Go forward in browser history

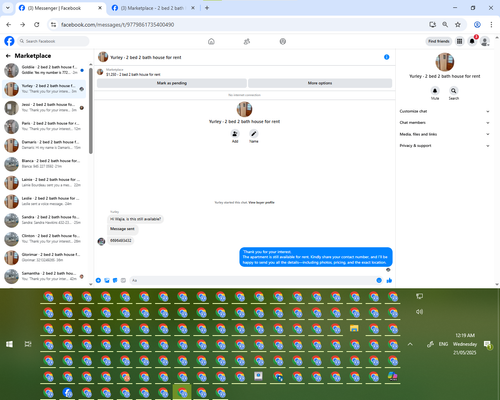tap(22, 24)
